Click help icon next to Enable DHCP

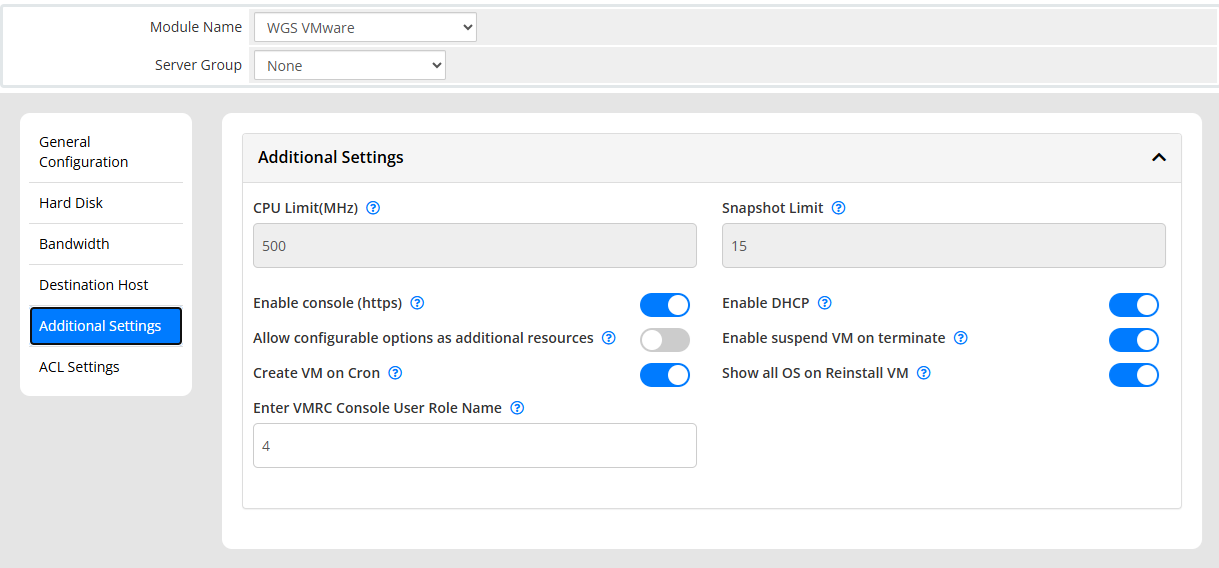[x=825, y=303]
